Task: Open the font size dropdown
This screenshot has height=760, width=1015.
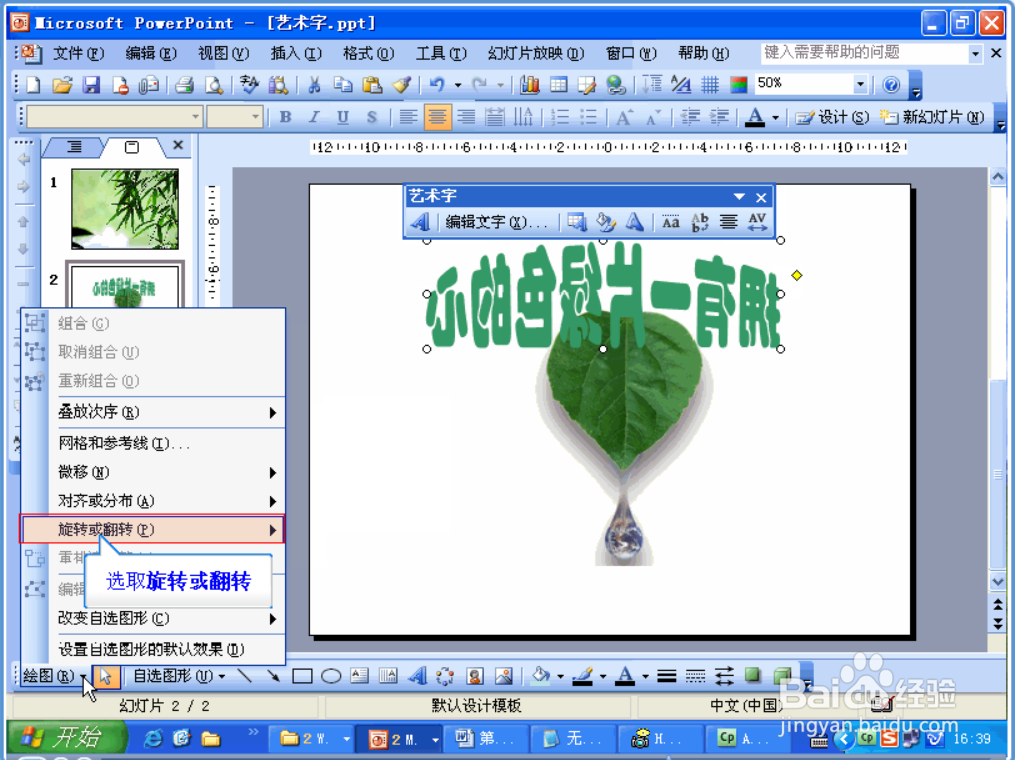Action: point(255,117)
